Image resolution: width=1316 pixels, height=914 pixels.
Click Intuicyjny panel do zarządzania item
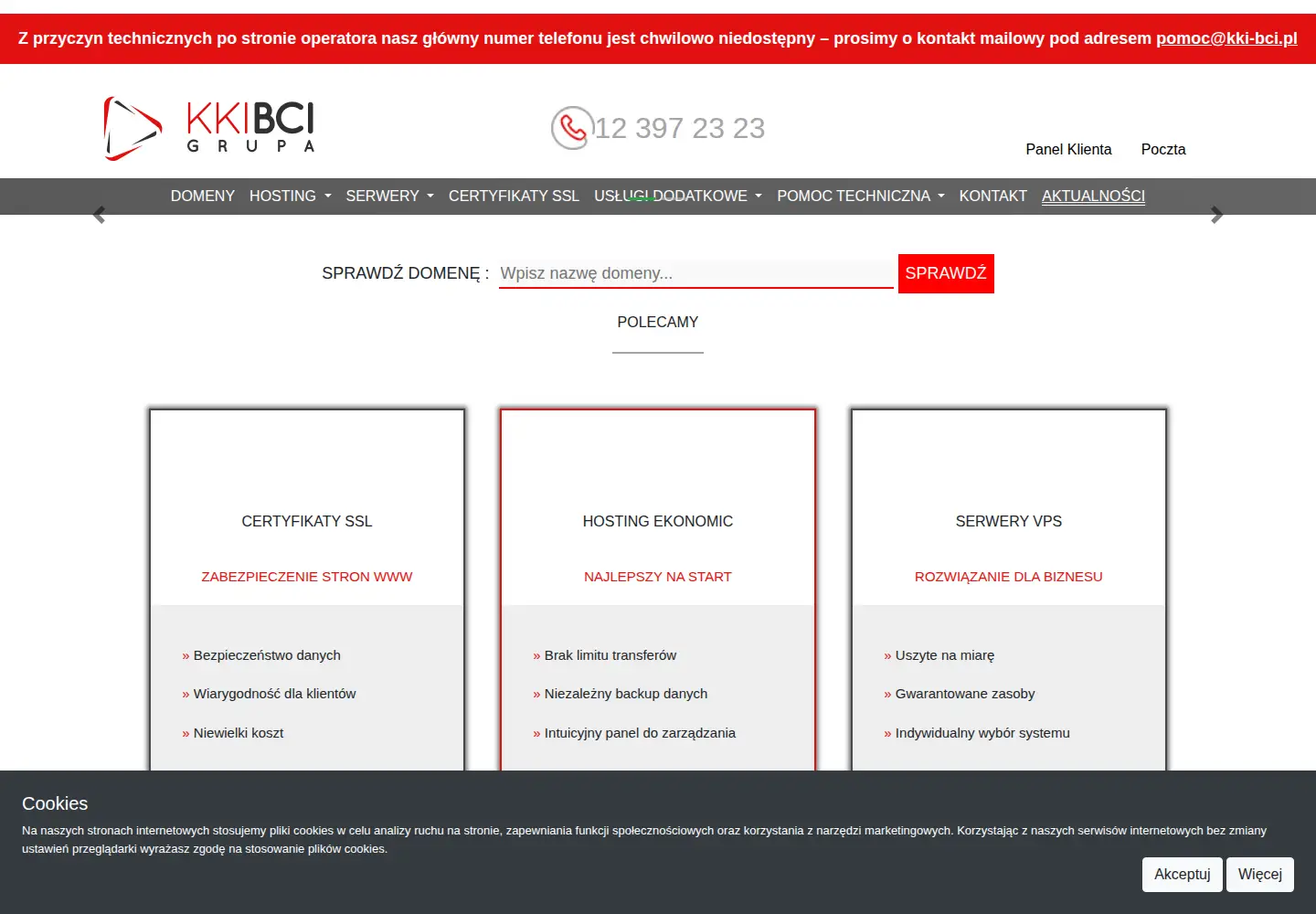[x=634, y=733]
